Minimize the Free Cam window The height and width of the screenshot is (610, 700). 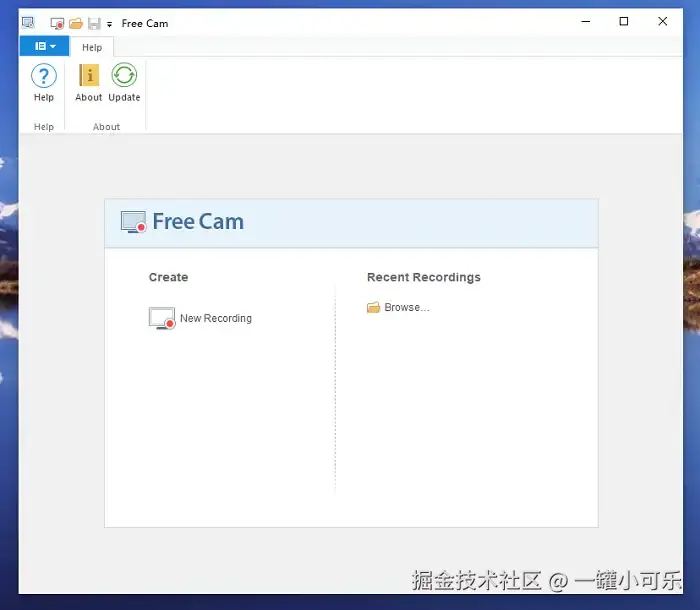(x=586, y=21)
